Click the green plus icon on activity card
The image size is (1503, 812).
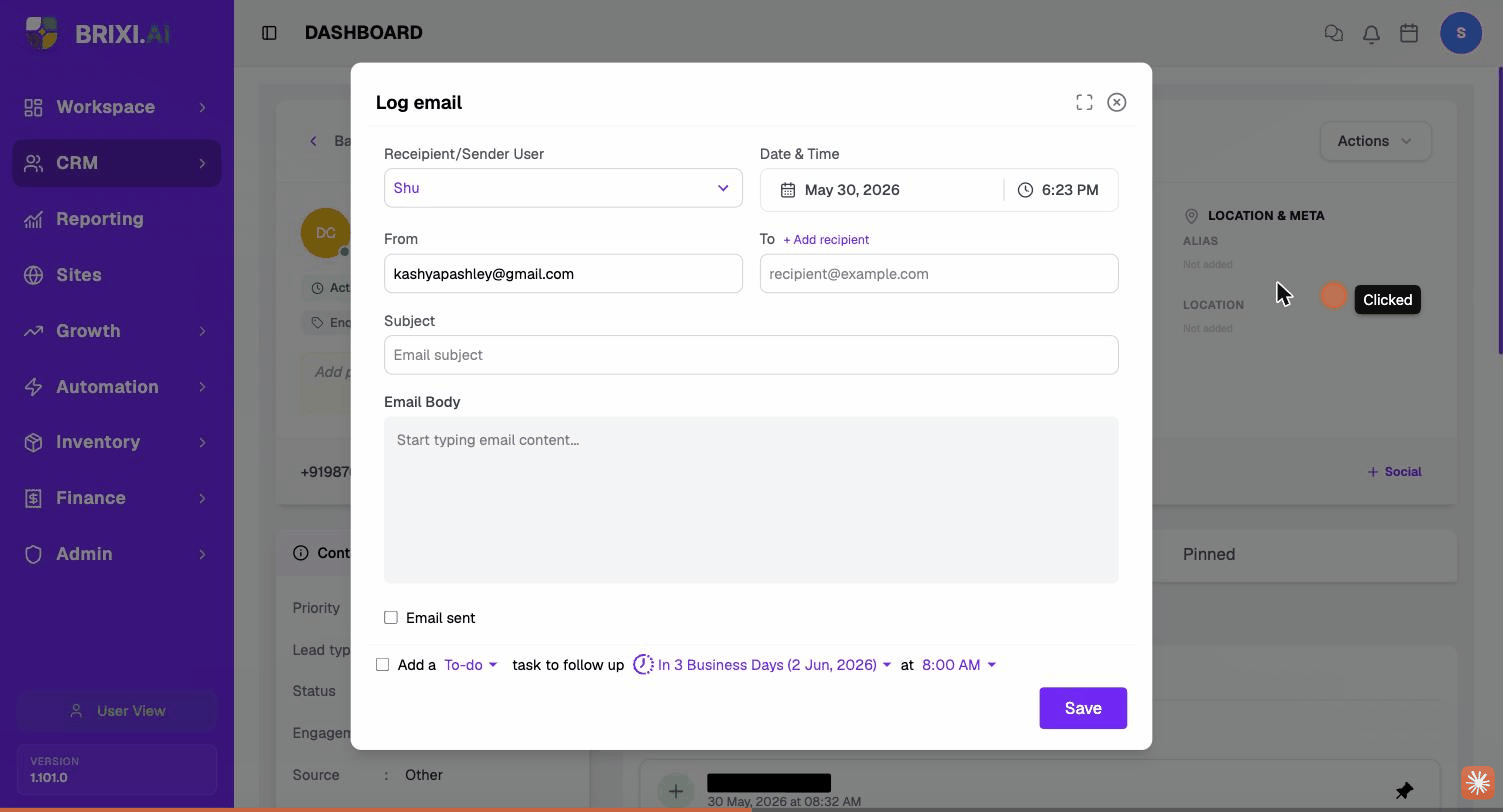coord(675,791)
